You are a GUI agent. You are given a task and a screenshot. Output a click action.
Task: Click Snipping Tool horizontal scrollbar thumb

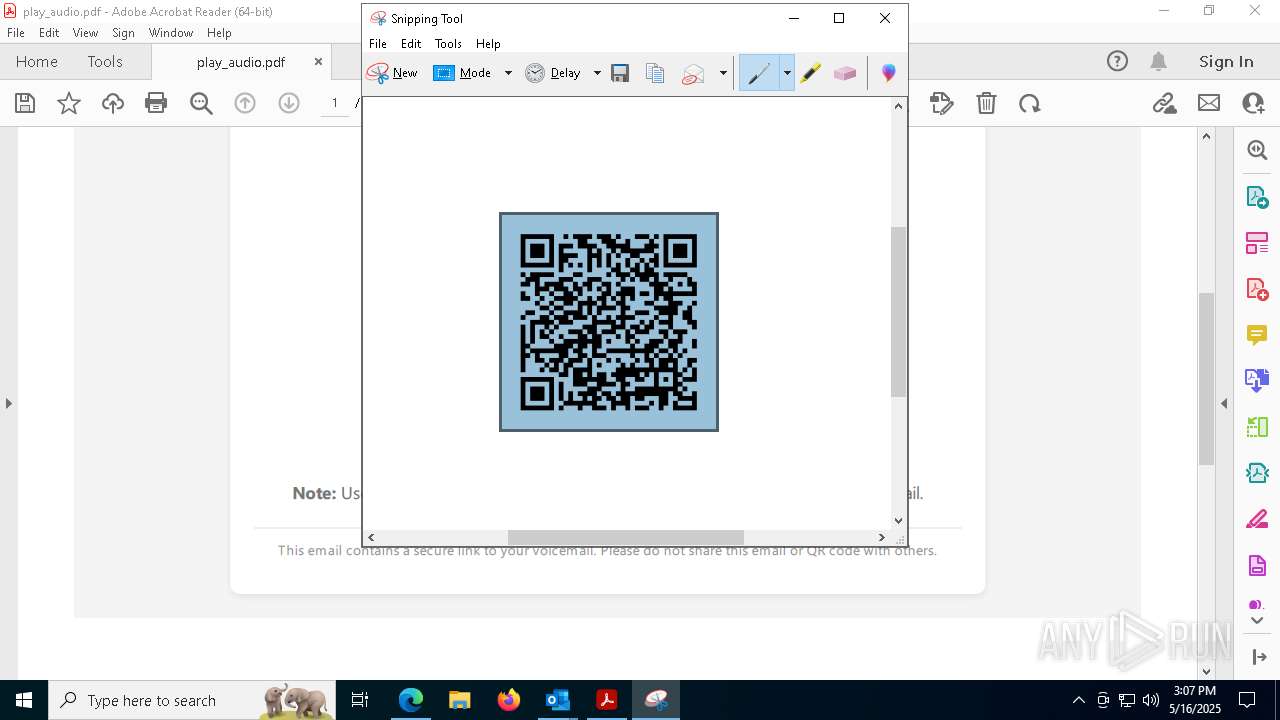pyautogui.click(x=625, y=538)
